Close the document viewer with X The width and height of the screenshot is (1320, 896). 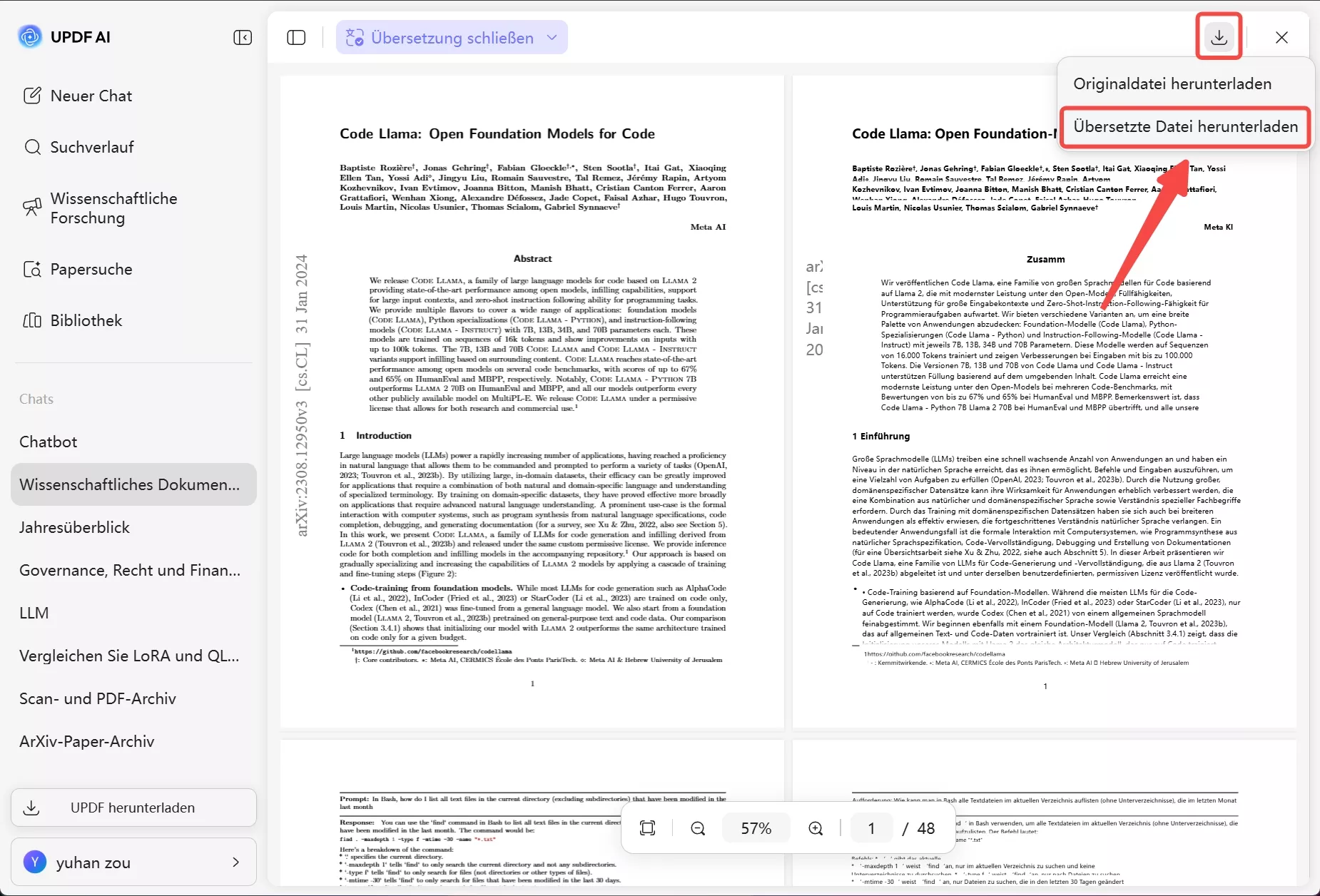click(x=1281, y=37)
